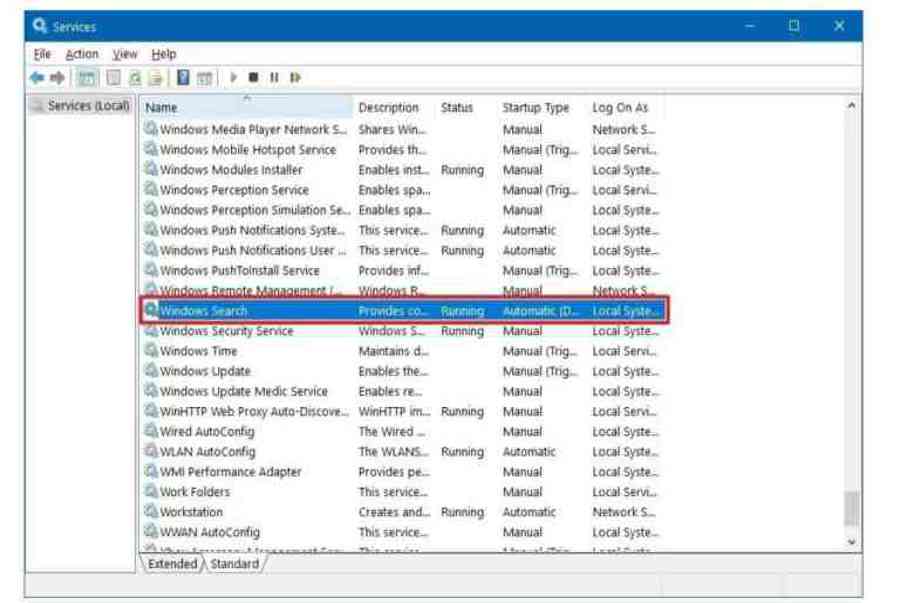Select Windows Mobile Hotspot Service row
Screen dimensions: 900x603
click(404, 150)
